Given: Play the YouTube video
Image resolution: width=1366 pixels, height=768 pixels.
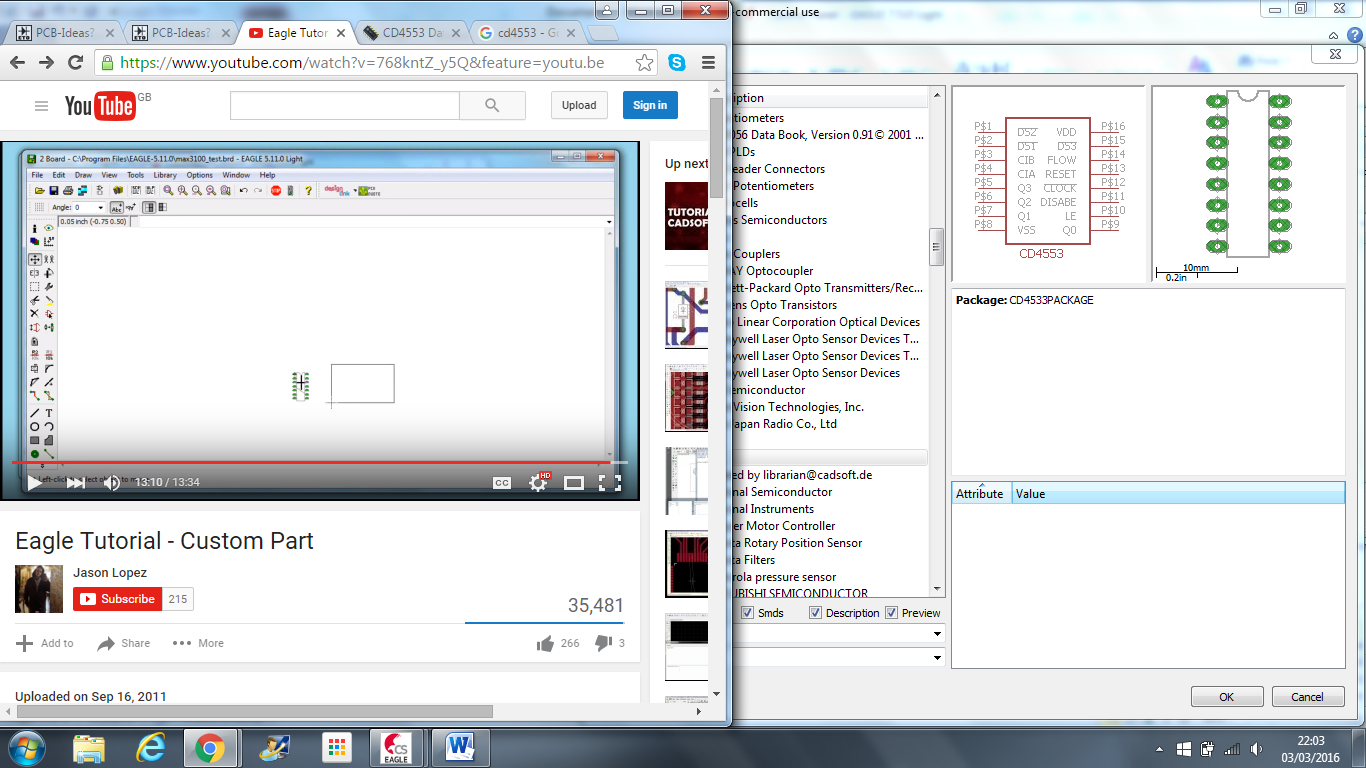Looking at the screenshot, I should pos(35,483).
